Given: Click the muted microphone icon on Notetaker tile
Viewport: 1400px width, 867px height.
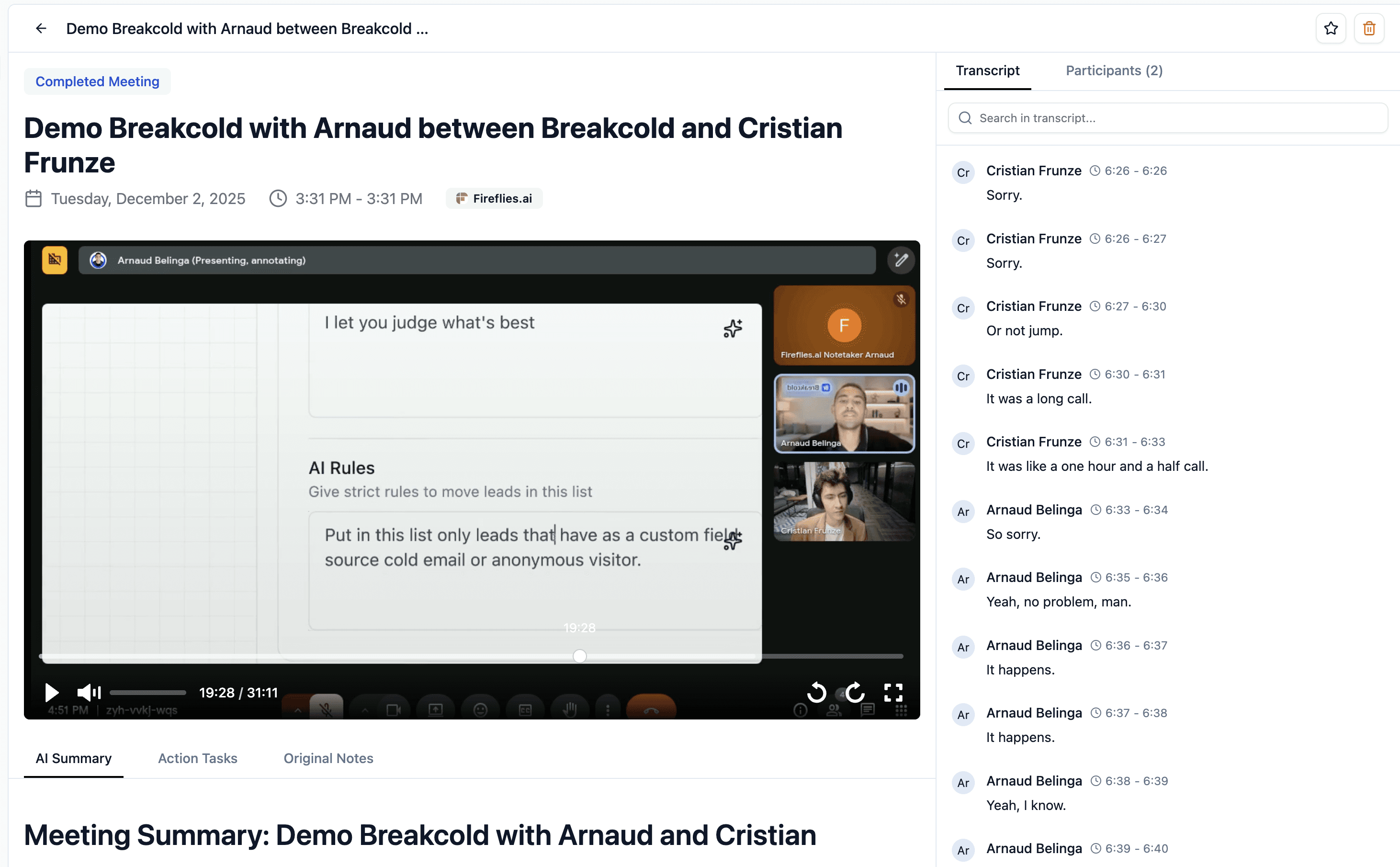Looking at the screenshot, I should point(901,299).
